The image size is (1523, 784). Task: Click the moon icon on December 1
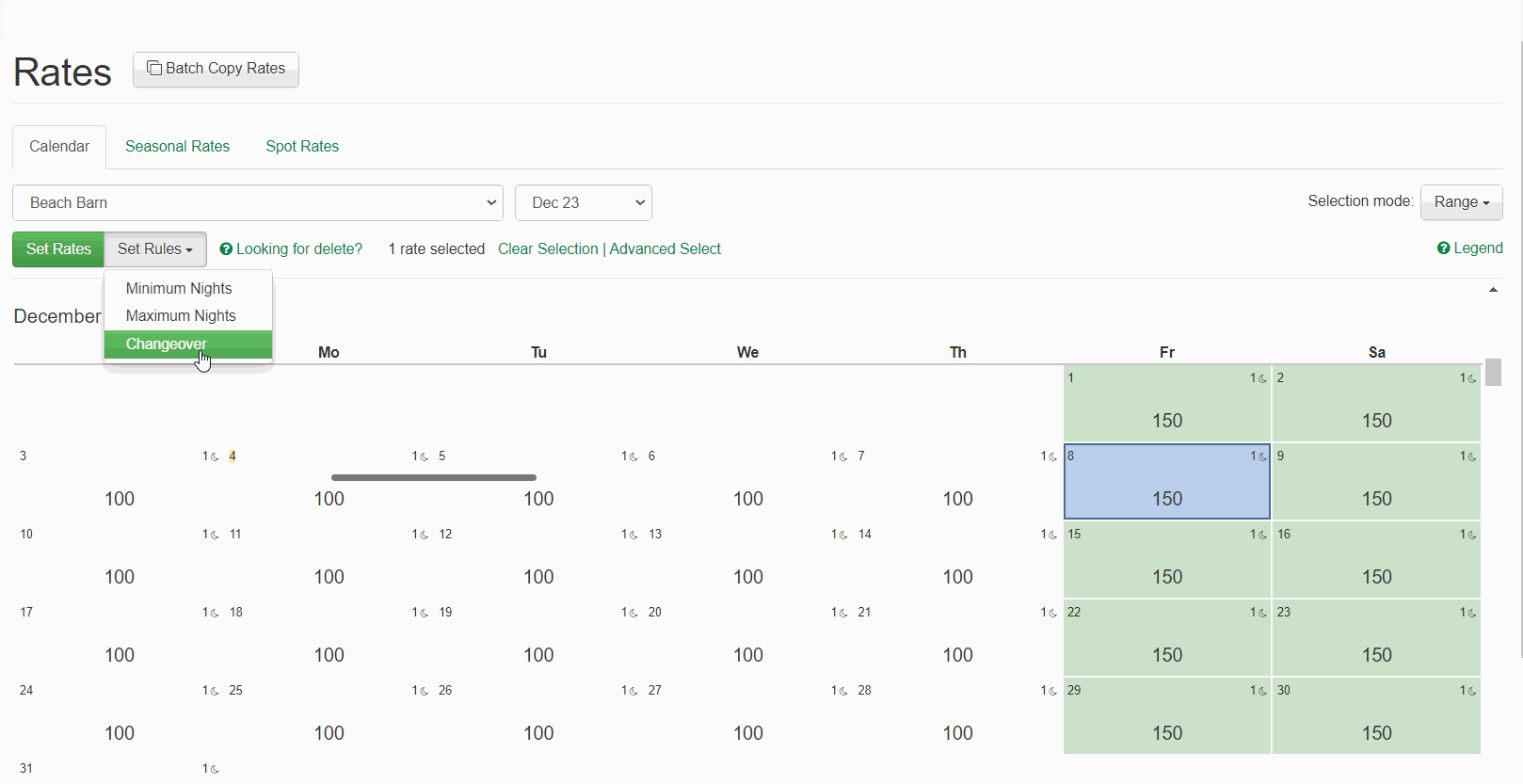(x=1261, y=379)
